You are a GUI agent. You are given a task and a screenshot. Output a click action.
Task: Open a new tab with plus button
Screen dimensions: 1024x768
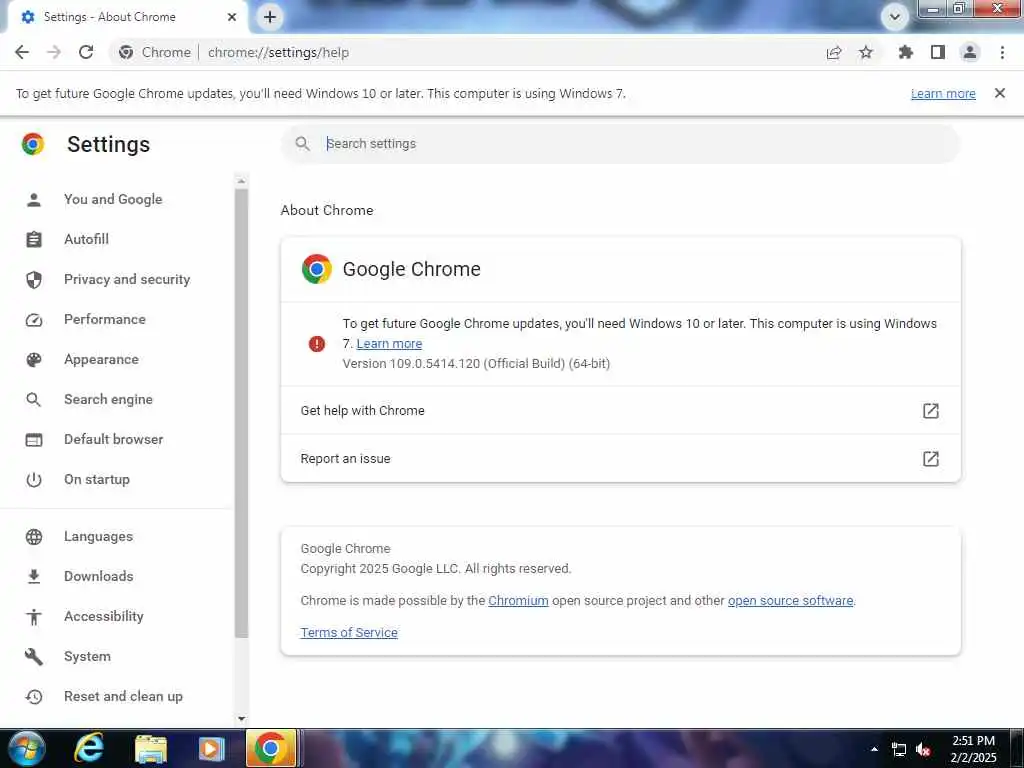pyautogui.click(x=270, y=17)
